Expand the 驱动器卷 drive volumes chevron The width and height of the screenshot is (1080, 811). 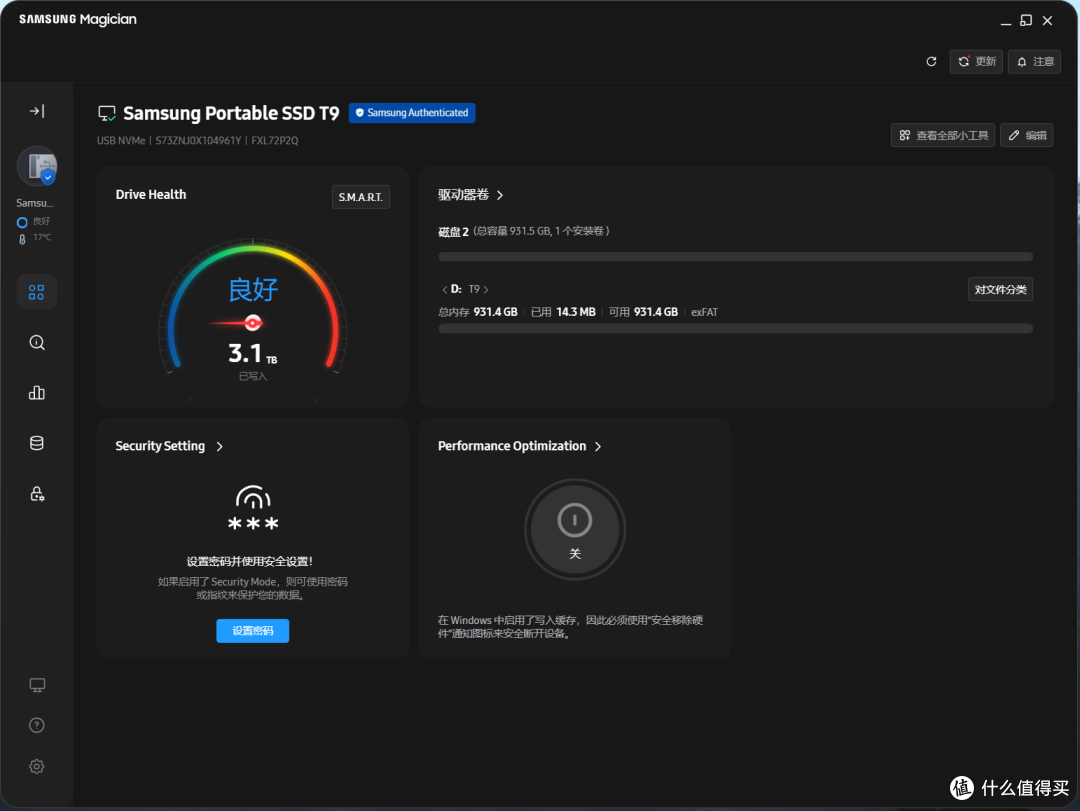(500, 195)
